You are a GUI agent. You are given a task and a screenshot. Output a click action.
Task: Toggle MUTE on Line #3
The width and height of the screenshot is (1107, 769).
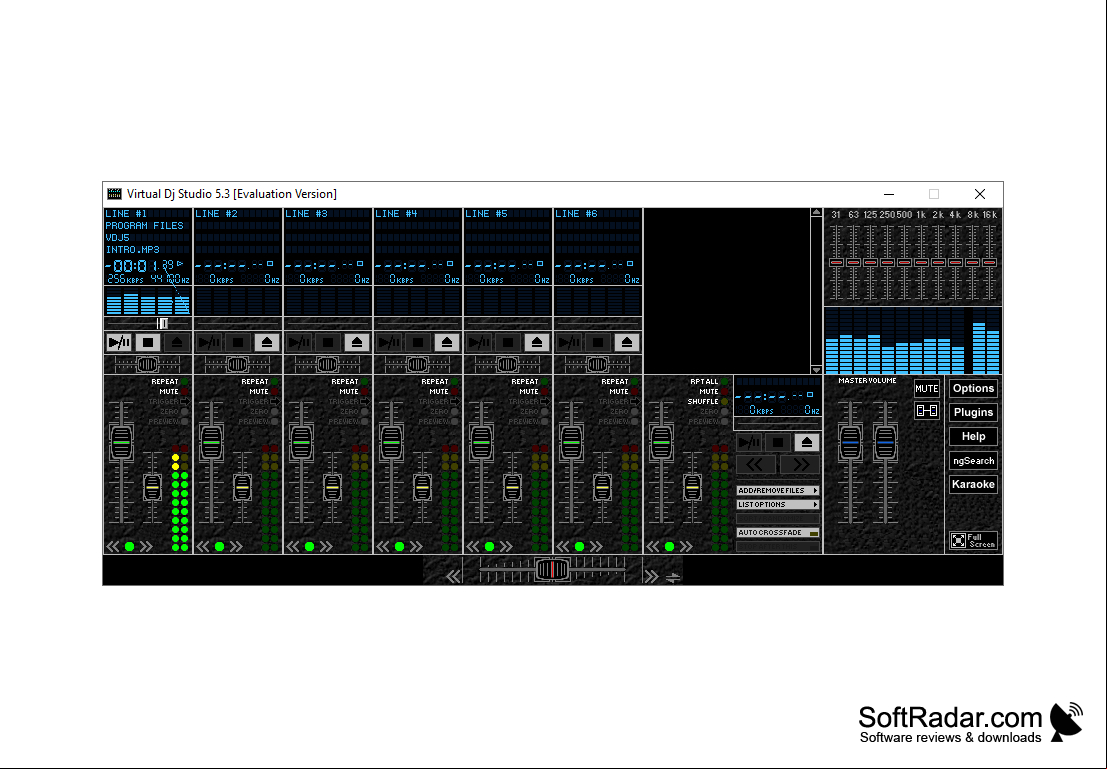354,392
